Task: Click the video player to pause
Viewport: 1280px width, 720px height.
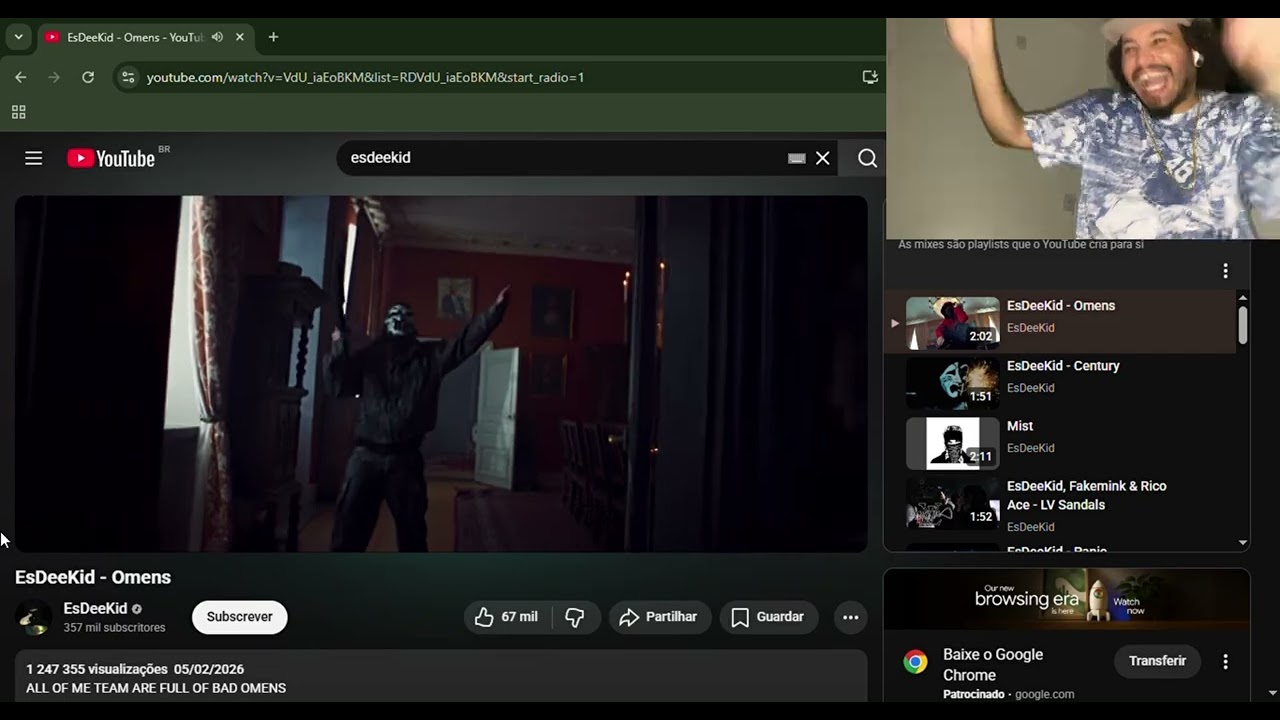Action: click(441, 374)
